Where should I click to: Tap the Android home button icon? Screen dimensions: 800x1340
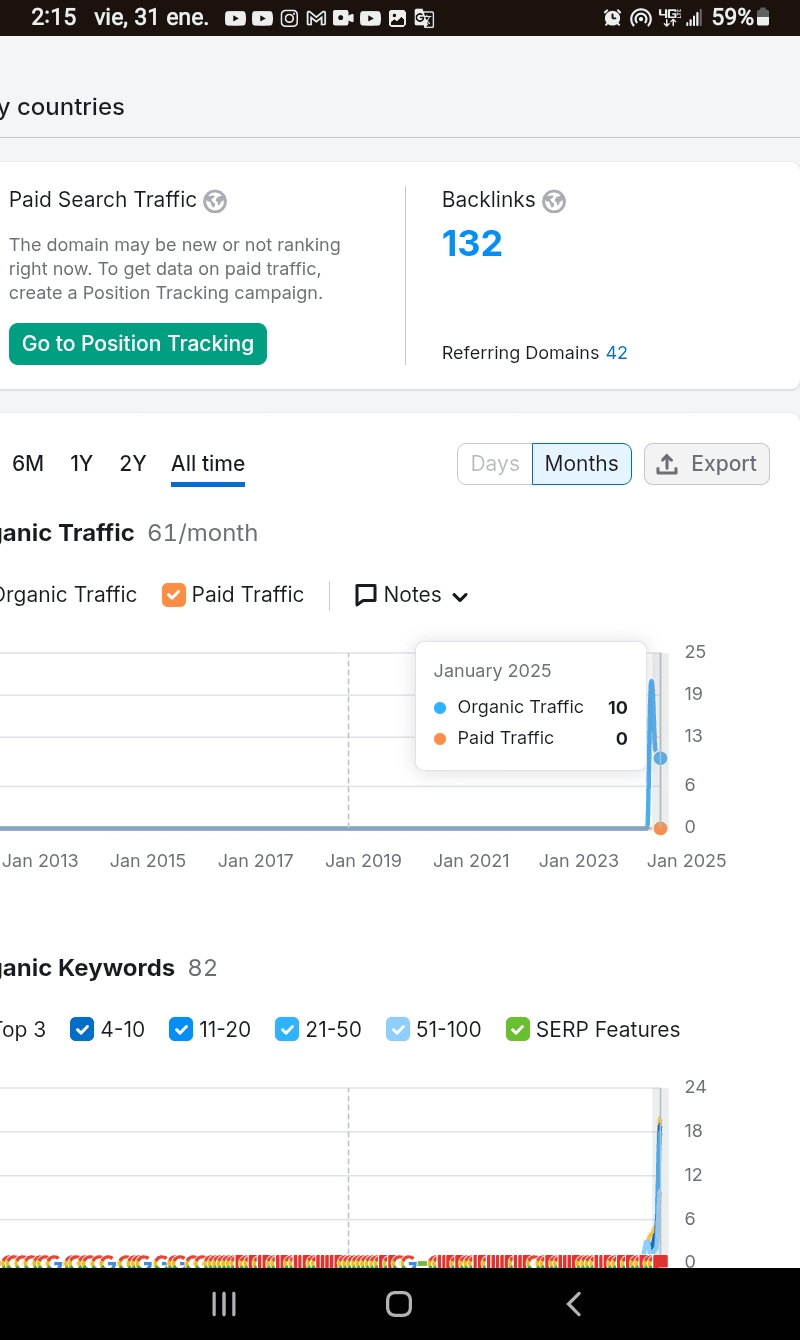pos(399,1303)
